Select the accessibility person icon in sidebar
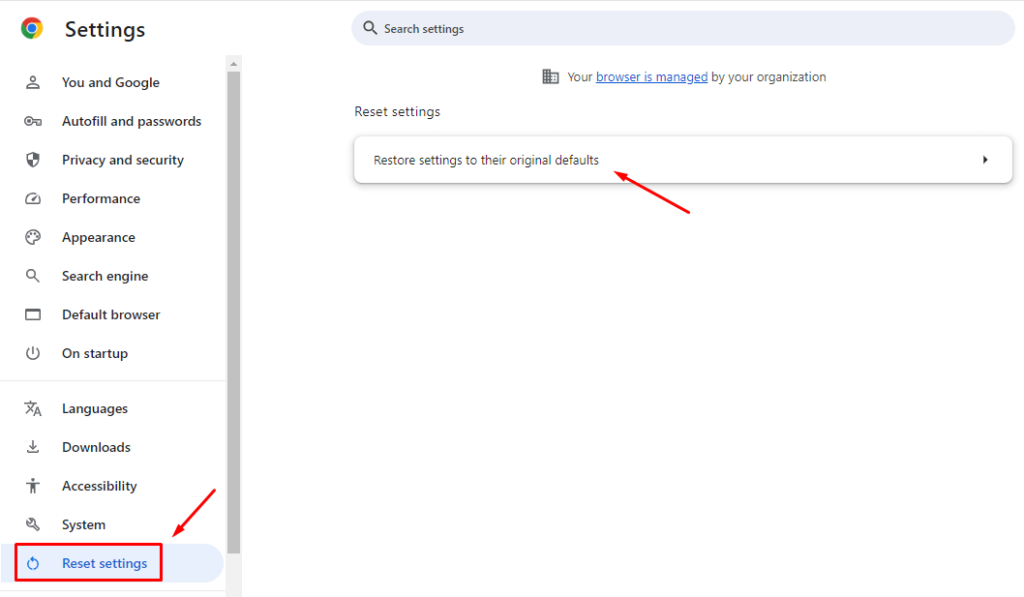The image size is (1024, 597). coord(33,485)
